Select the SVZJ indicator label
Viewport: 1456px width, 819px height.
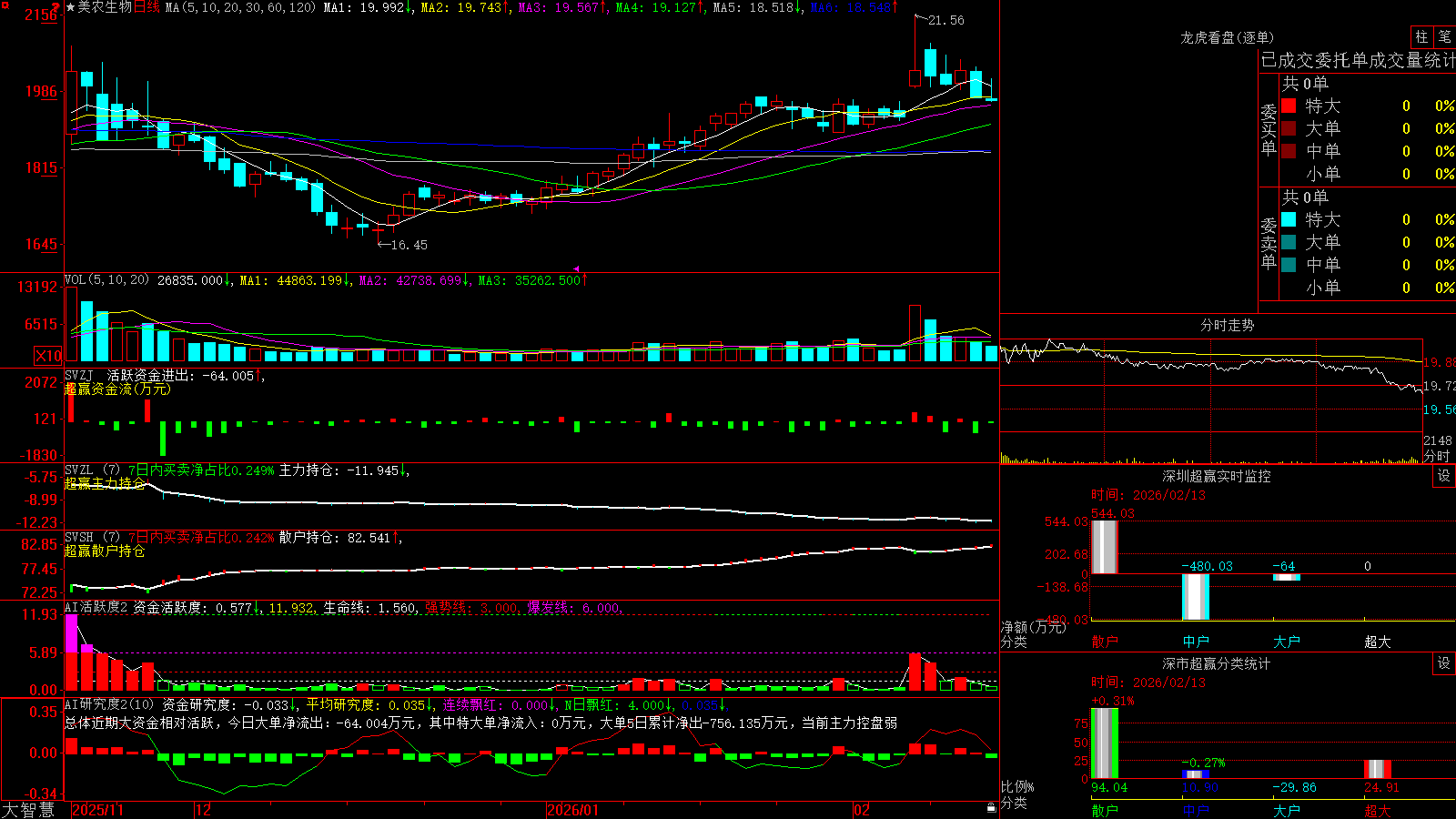tap(79, 375)
